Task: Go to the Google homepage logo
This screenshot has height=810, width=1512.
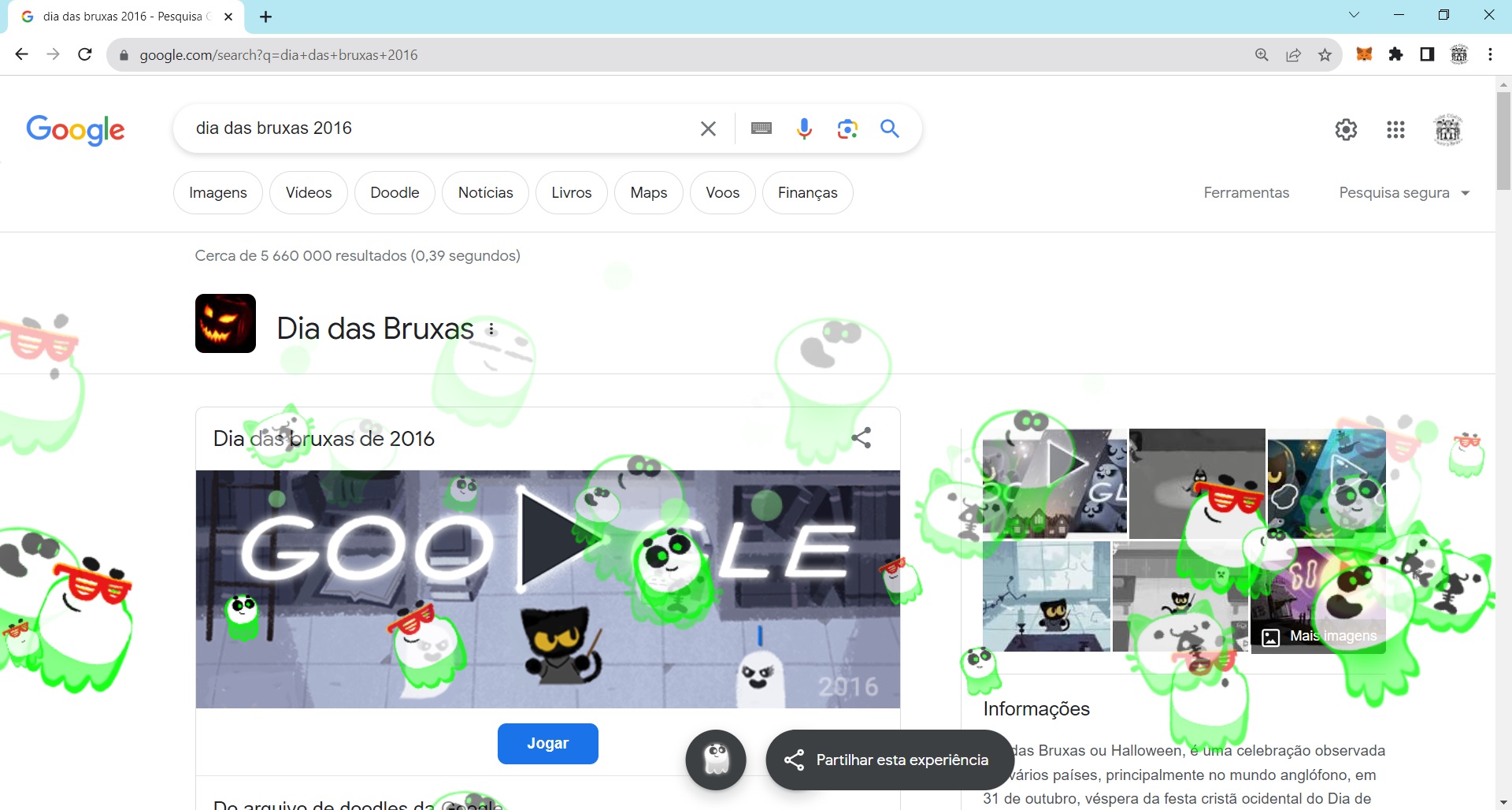Action: pyautogui.click(x=76, y=130)
